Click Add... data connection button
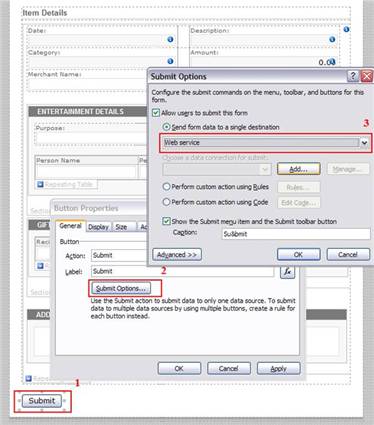The width and height of the screenshot is (374, 425). (x=298, y=169)
